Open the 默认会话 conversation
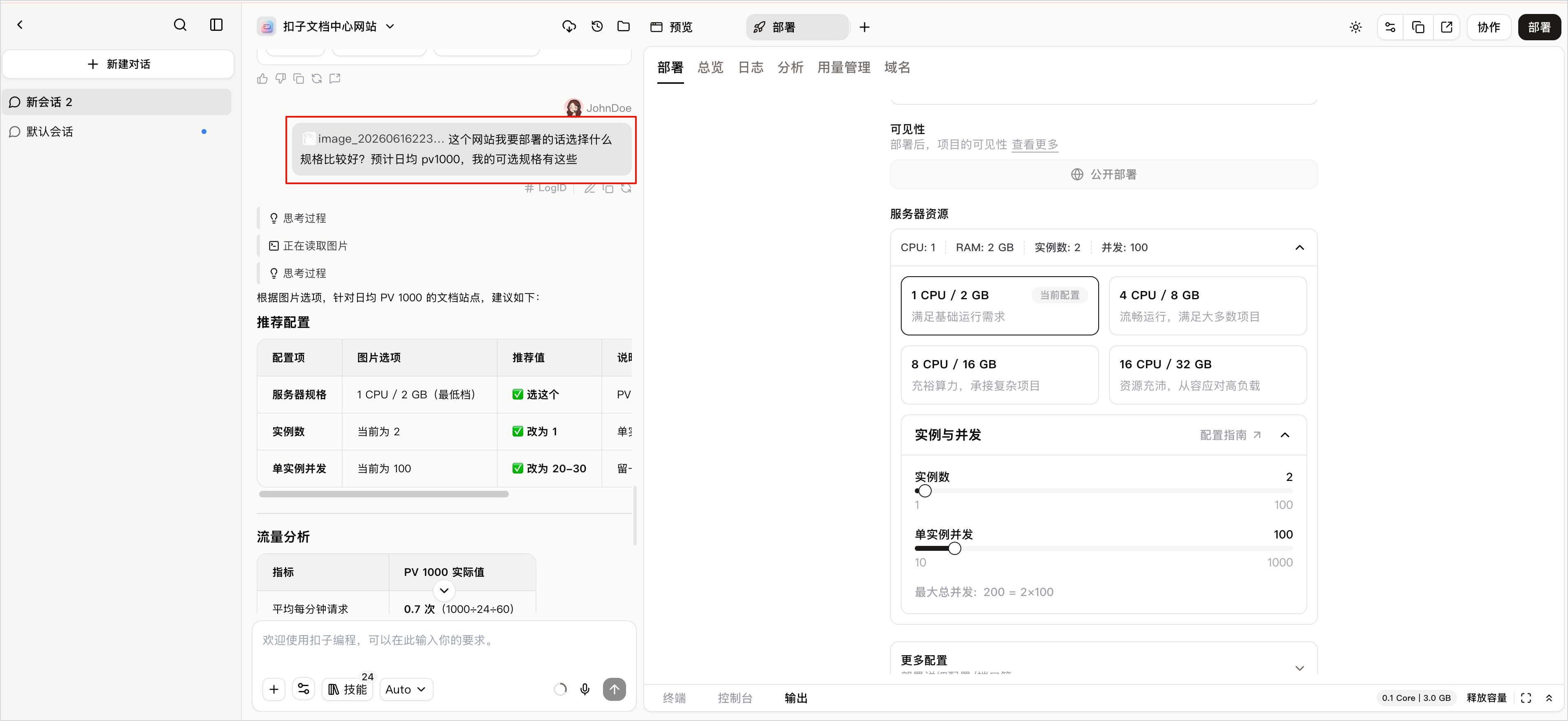The image size is (1568, 721). coord(116,132)
